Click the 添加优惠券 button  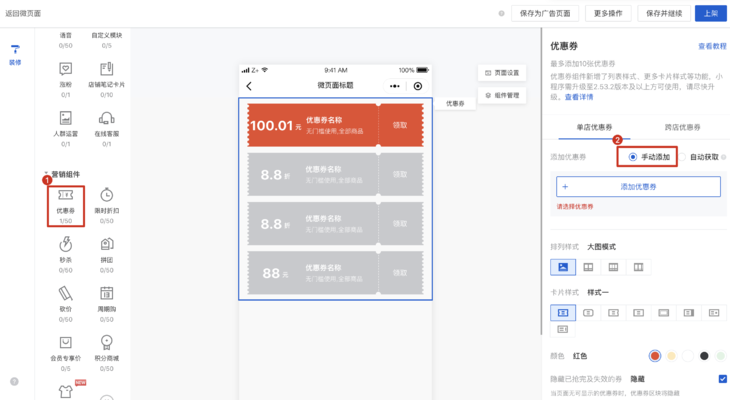pos(638,187)
